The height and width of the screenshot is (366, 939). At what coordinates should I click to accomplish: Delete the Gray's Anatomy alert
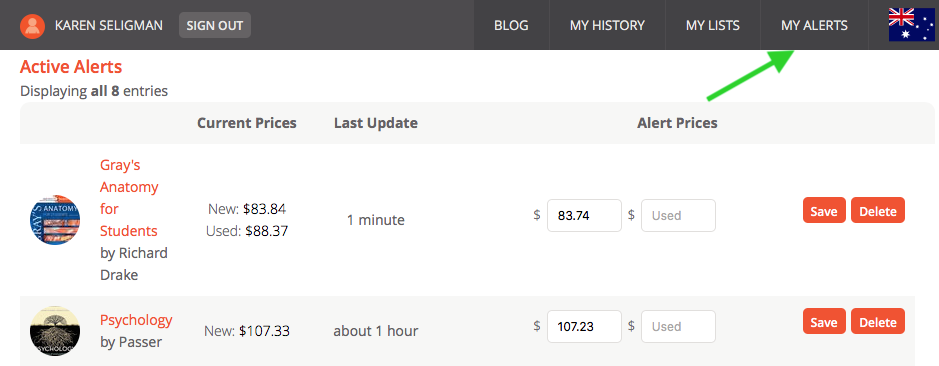tap(878, 210)
